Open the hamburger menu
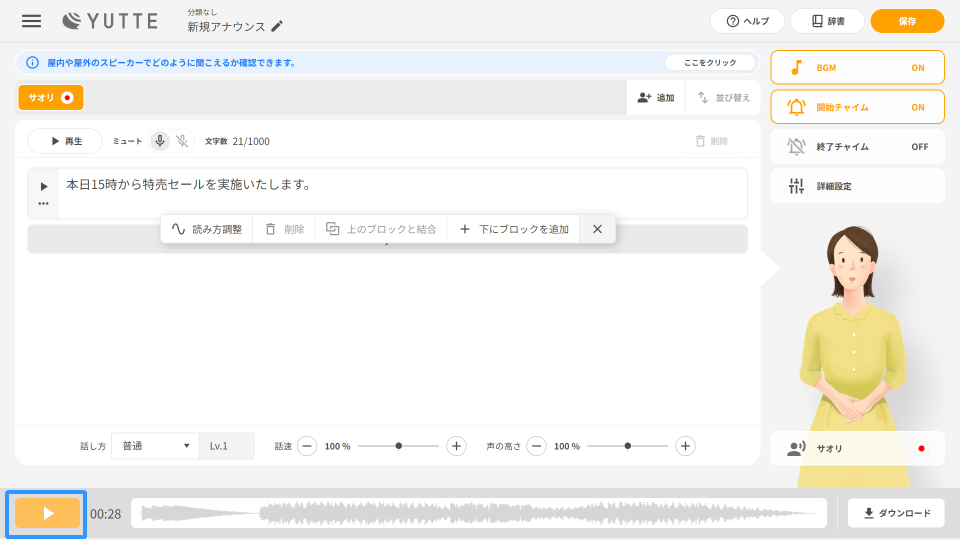Viewport: 960px width, 540px height. (32, 21)
